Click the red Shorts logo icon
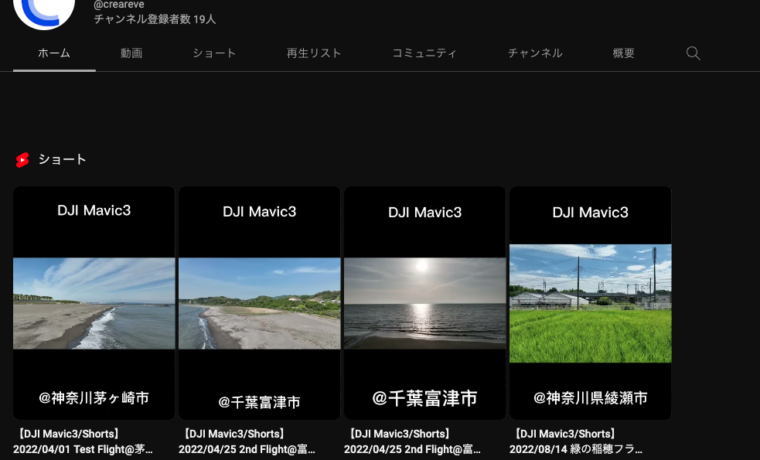Viewport: 760px width, 460px height. point(22,159)
